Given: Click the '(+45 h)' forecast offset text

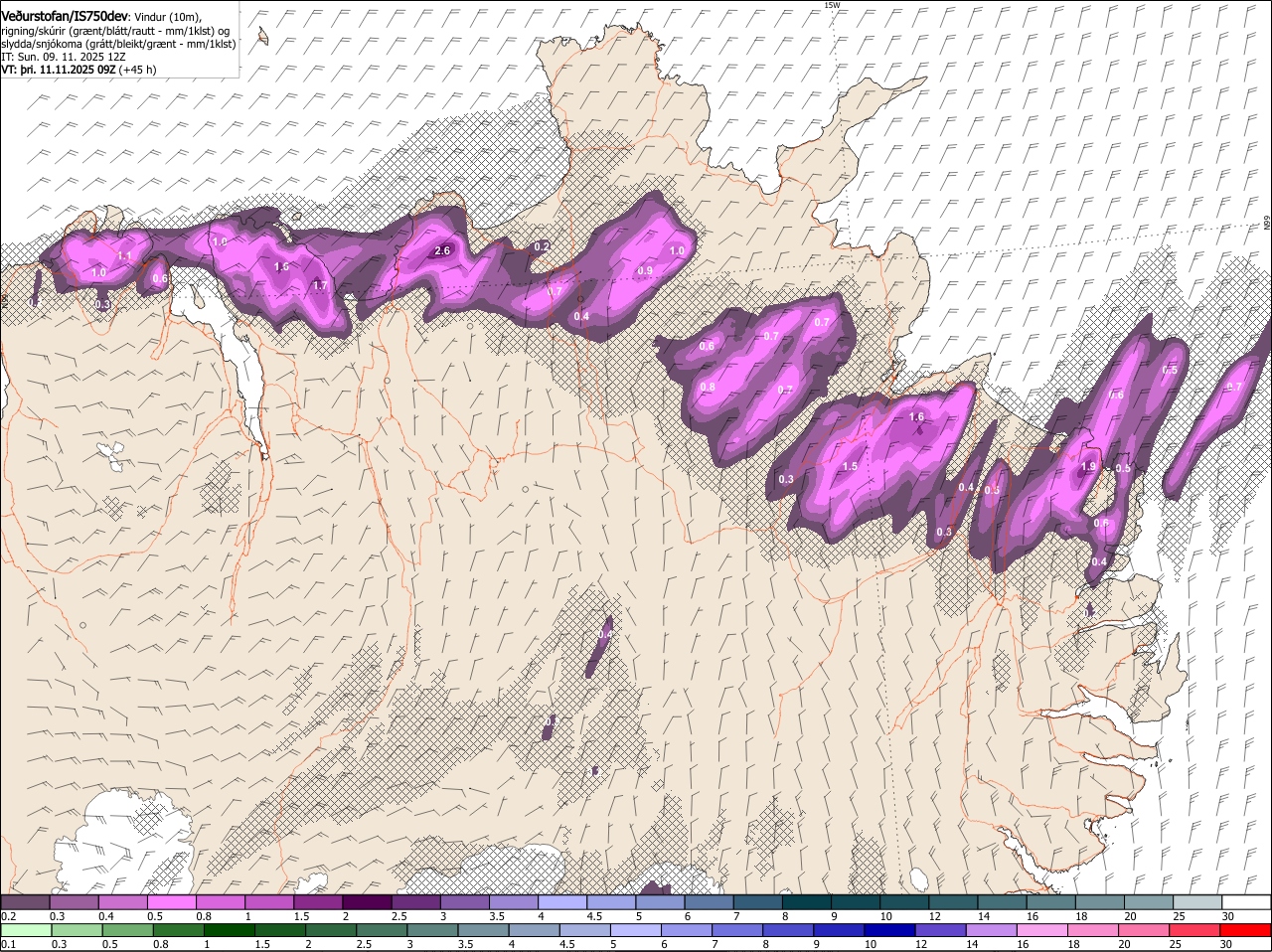Looking at the screenshot, I should [x=138, y=70].
